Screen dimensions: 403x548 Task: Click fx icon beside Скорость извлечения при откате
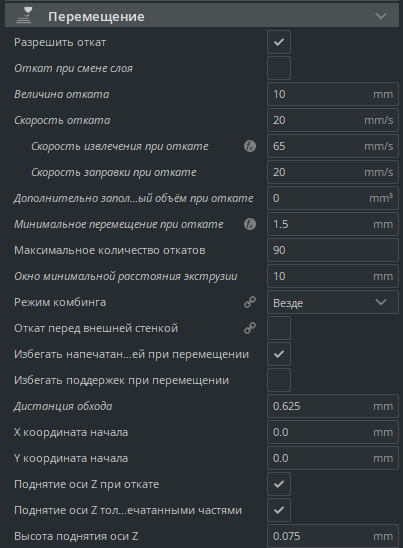click(250, 146)
